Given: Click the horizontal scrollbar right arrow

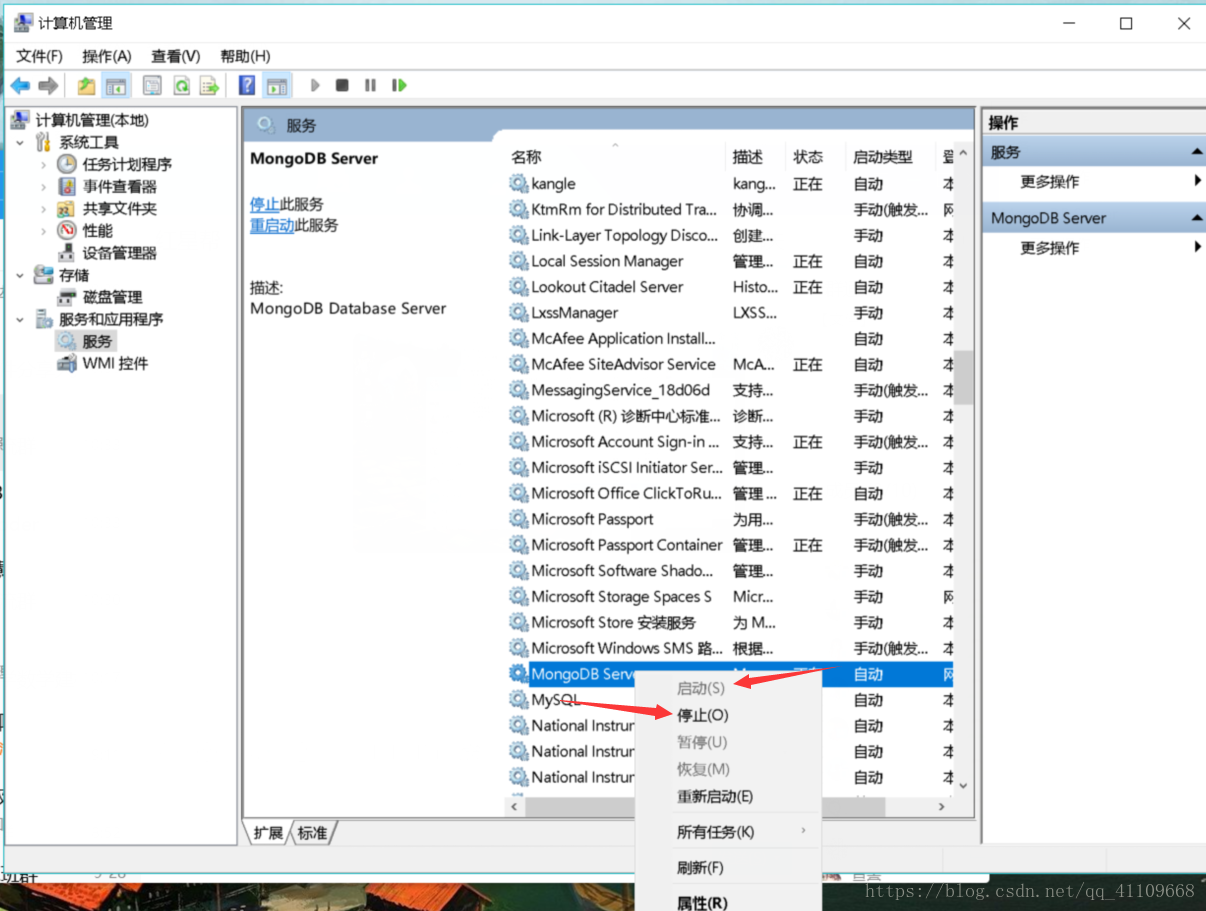Looking at the screenshot, I should tap(942, 805).
